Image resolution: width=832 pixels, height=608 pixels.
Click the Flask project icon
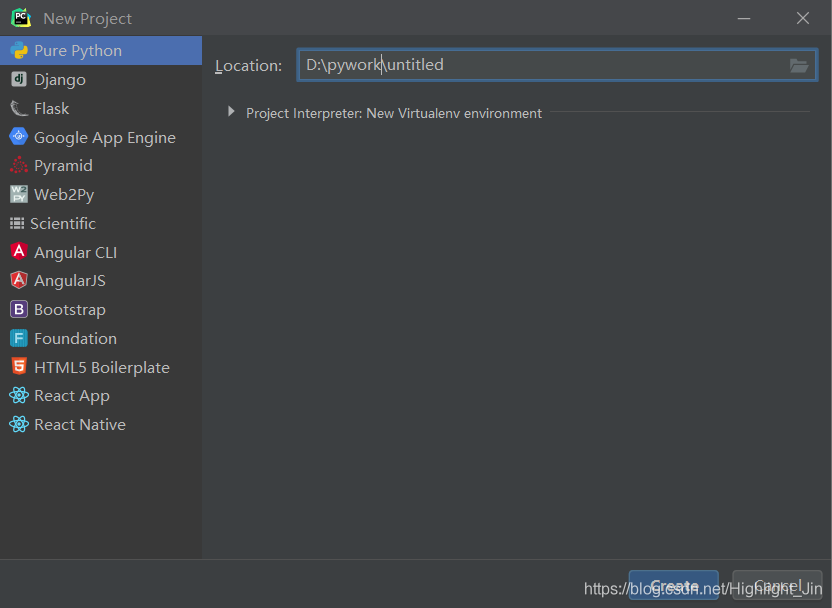coord(19,109)
